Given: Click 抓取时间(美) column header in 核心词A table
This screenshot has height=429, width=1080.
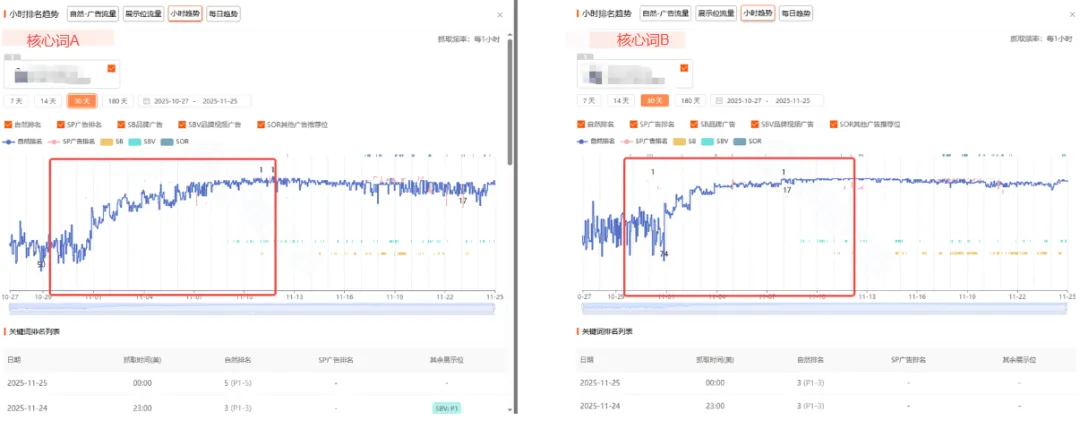Looking at the screenshot, I should [143, 359].
